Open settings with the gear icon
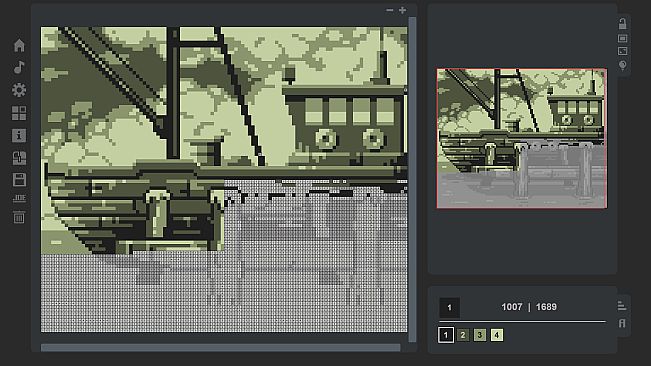This screenshot has height=366, width=651. [x=19, y=90]
